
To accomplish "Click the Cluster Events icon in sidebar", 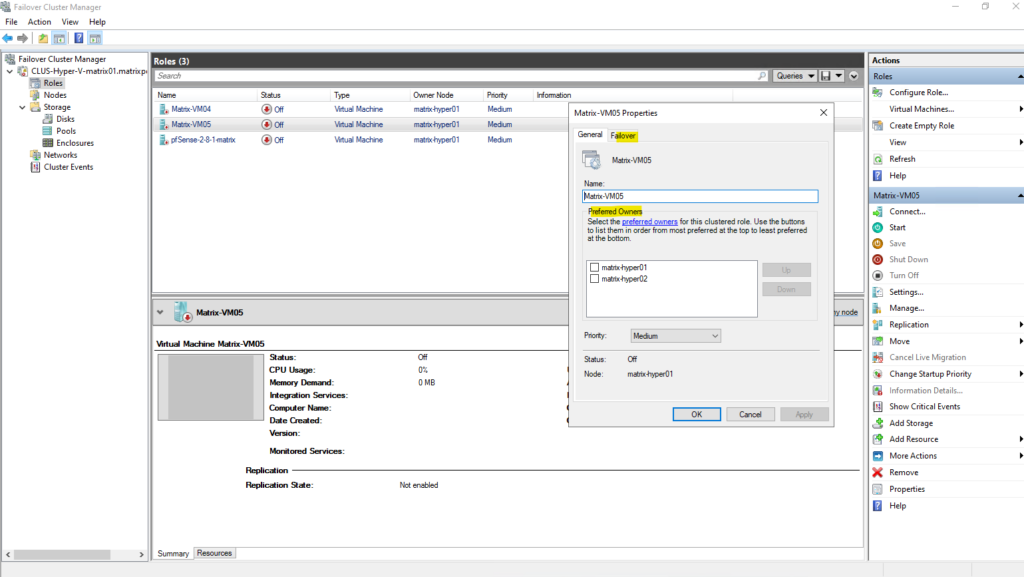I will (35, 167).
